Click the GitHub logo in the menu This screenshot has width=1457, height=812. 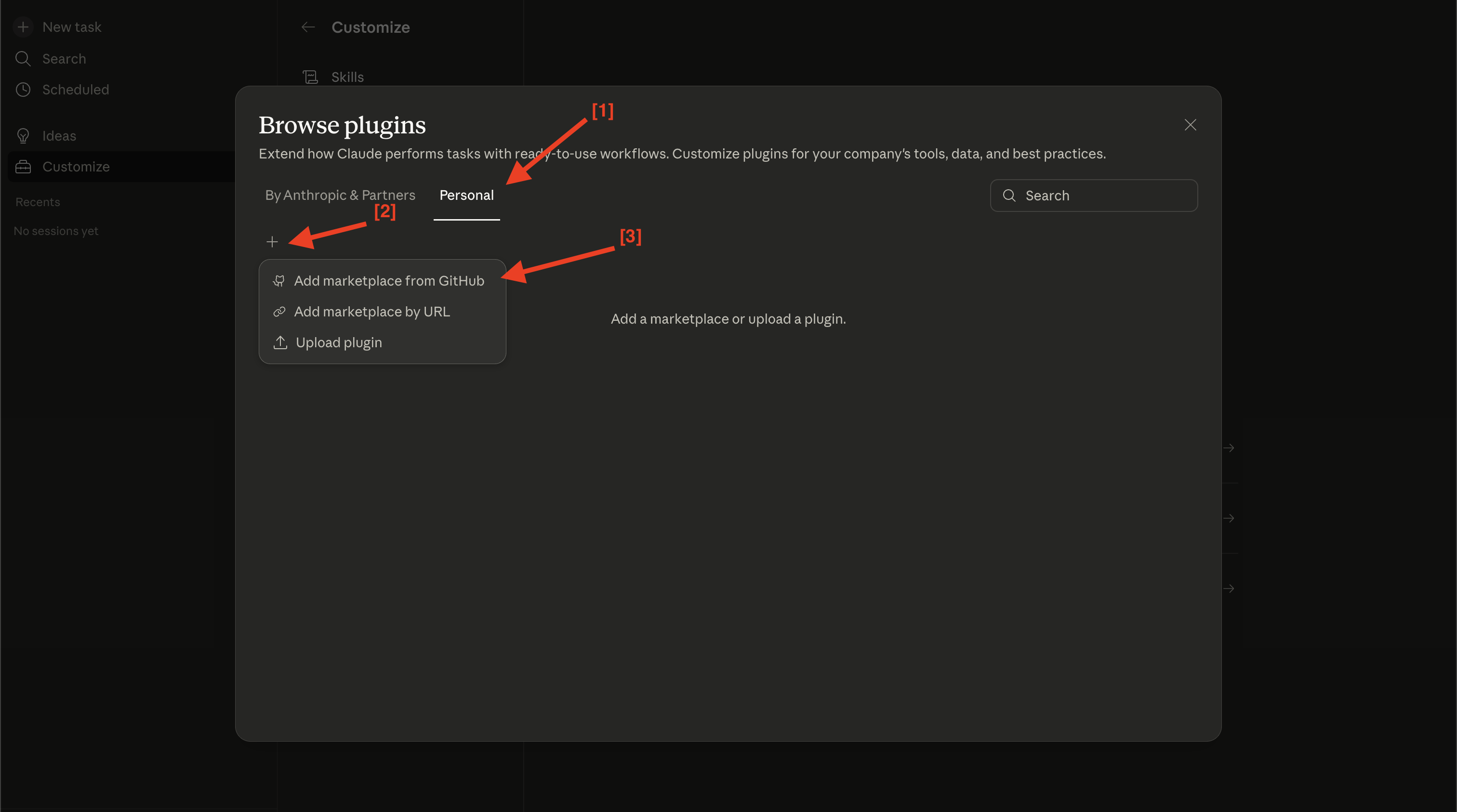pos(279,280)
